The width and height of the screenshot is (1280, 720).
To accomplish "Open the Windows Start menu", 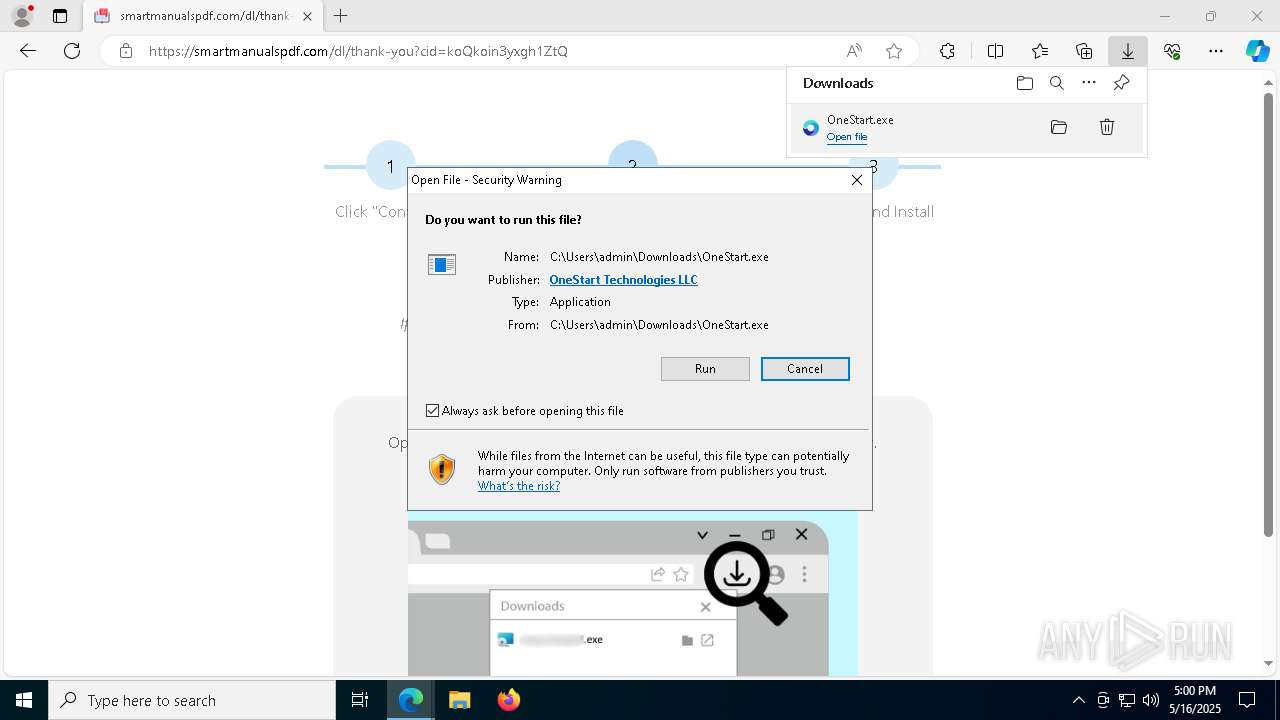I will pyautogui.click(x=24, y=700).
